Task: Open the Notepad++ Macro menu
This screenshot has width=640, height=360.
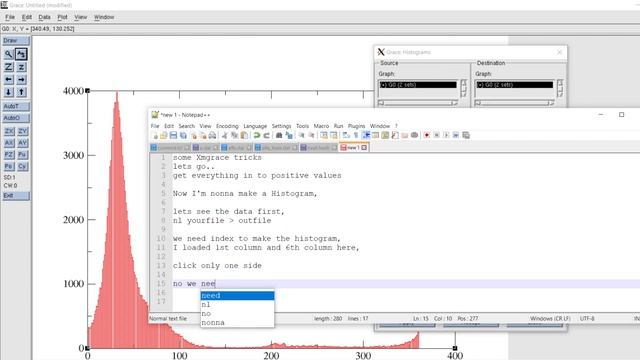Action: pyautogui.click(x=321, y=126)
